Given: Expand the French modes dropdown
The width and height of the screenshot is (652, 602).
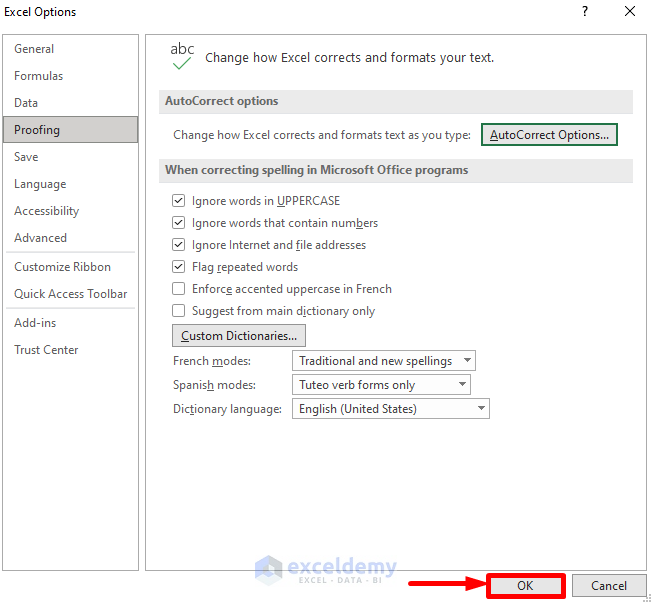Looking at the screenshot, I should (x=384, y=360).
